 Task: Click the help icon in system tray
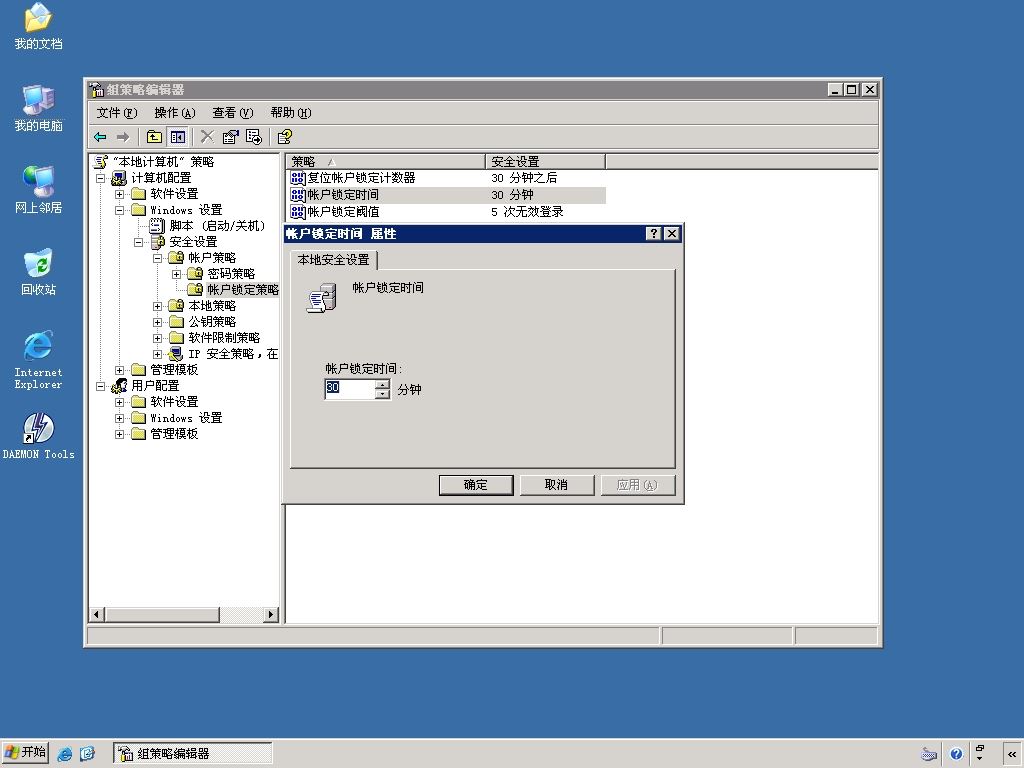point(956,754)
